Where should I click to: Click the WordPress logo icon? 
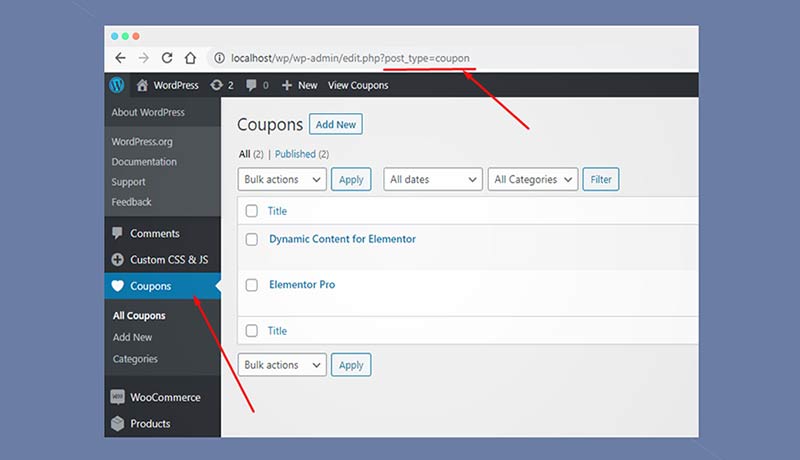click(x=118, y=85)
